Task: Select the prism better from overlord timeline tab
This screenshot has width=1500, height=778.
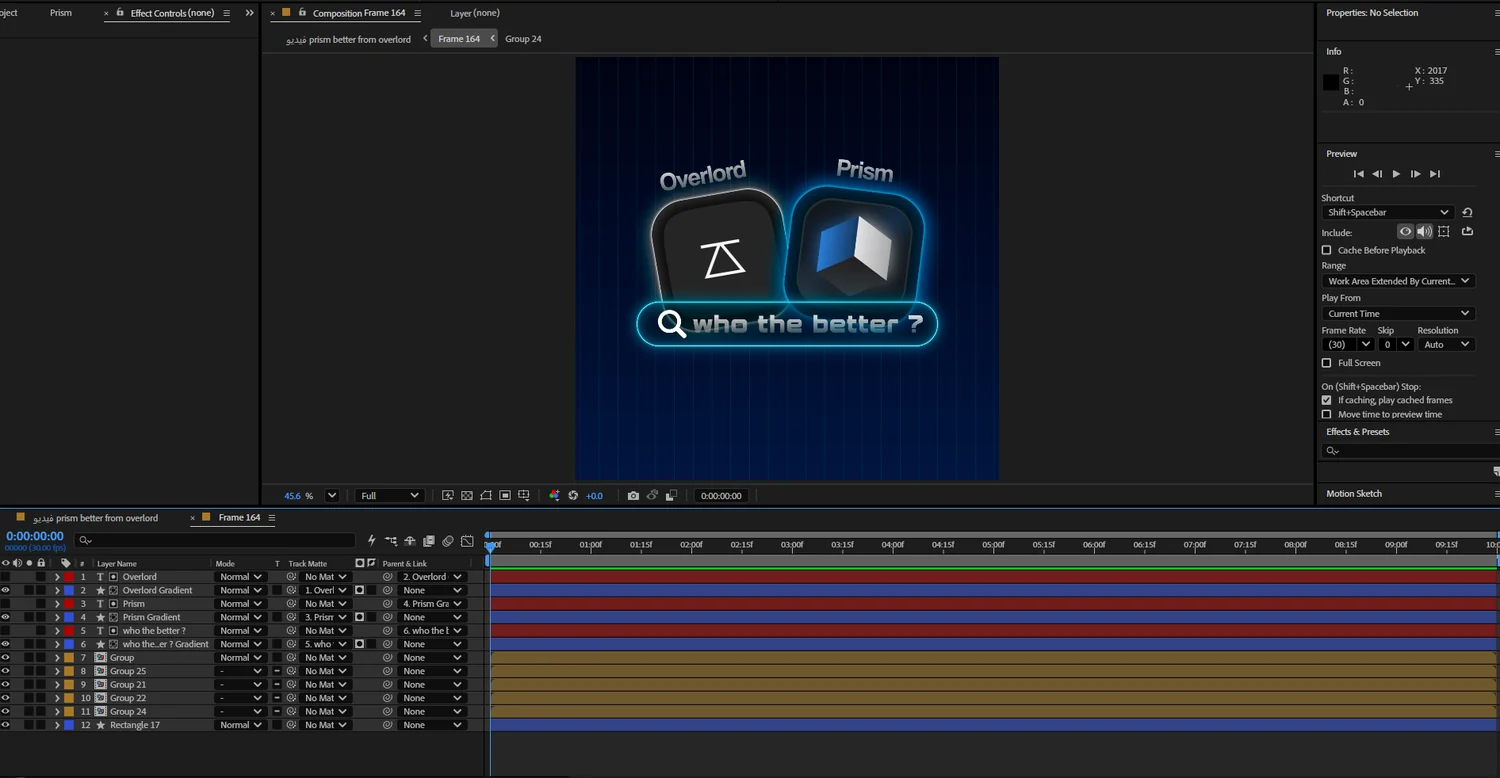Action: 96,518
